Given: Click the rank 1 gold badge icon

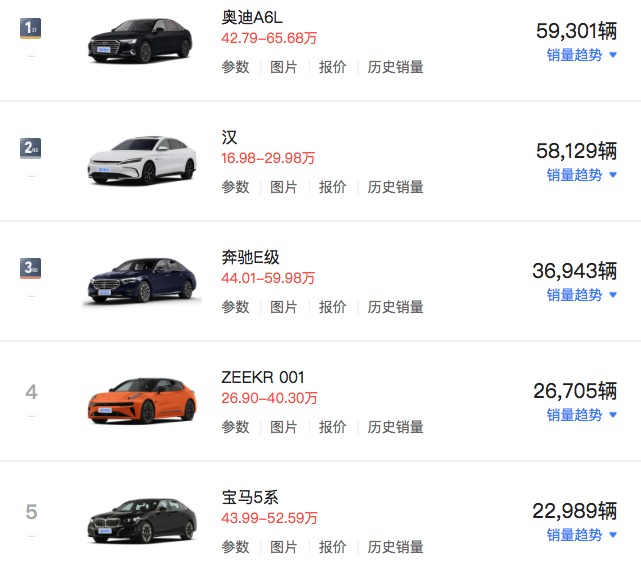Looking at the screenshot, I should pos(31,28).
